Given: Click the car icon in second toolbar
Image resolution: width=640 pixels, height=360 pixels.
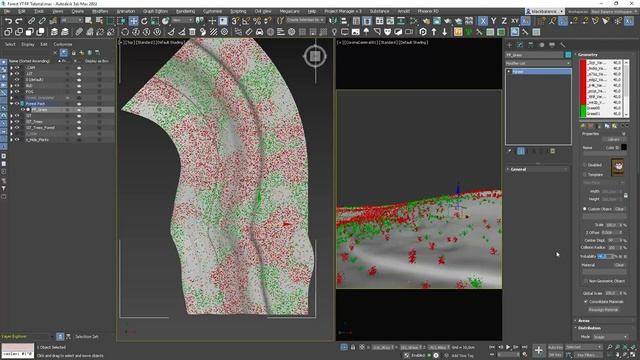Looking at the screenshot, I should (x=260, y=32).
